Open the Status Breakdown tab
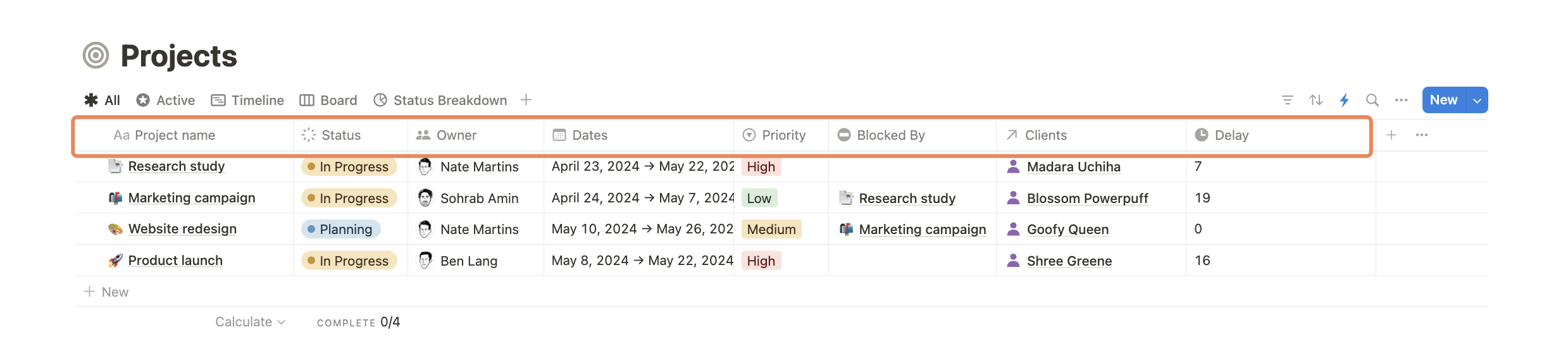Screen dimensions: 1568x358 pyautogui.click(x=440, y=101)
